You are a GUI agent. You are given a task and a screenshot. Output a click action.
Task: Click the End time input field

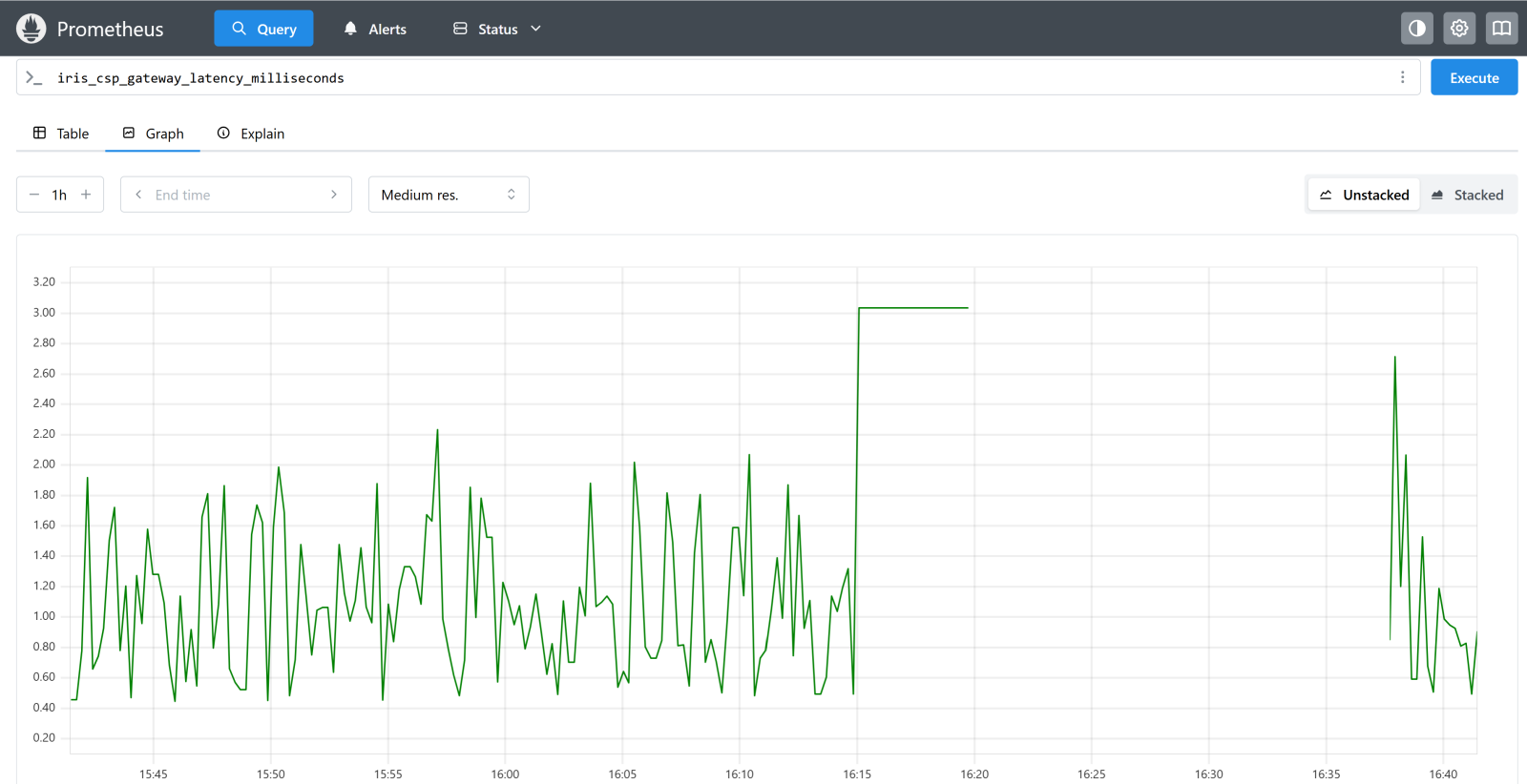236,195
